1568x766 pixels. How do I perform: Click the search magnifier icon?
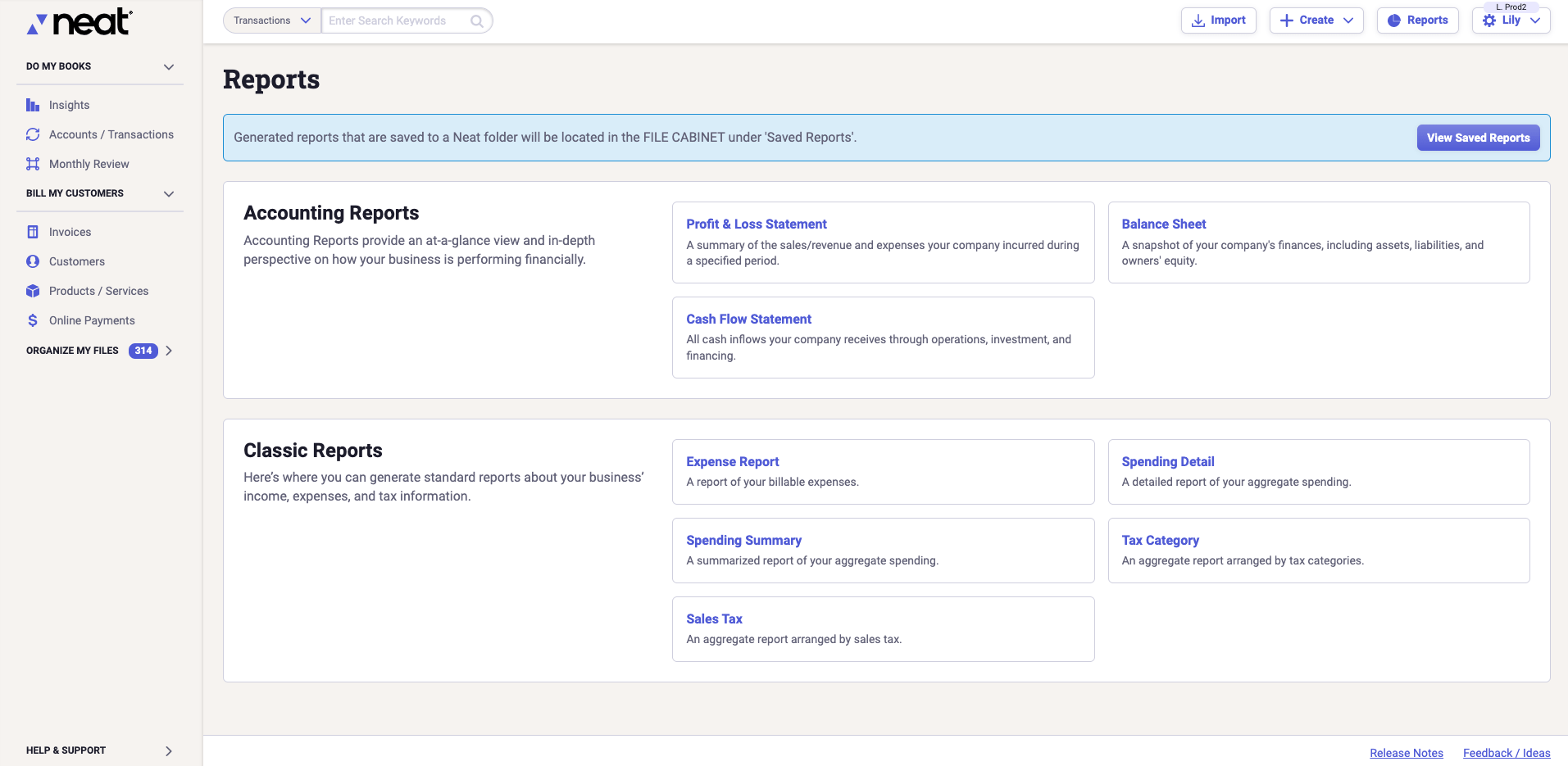click(476, 20)
